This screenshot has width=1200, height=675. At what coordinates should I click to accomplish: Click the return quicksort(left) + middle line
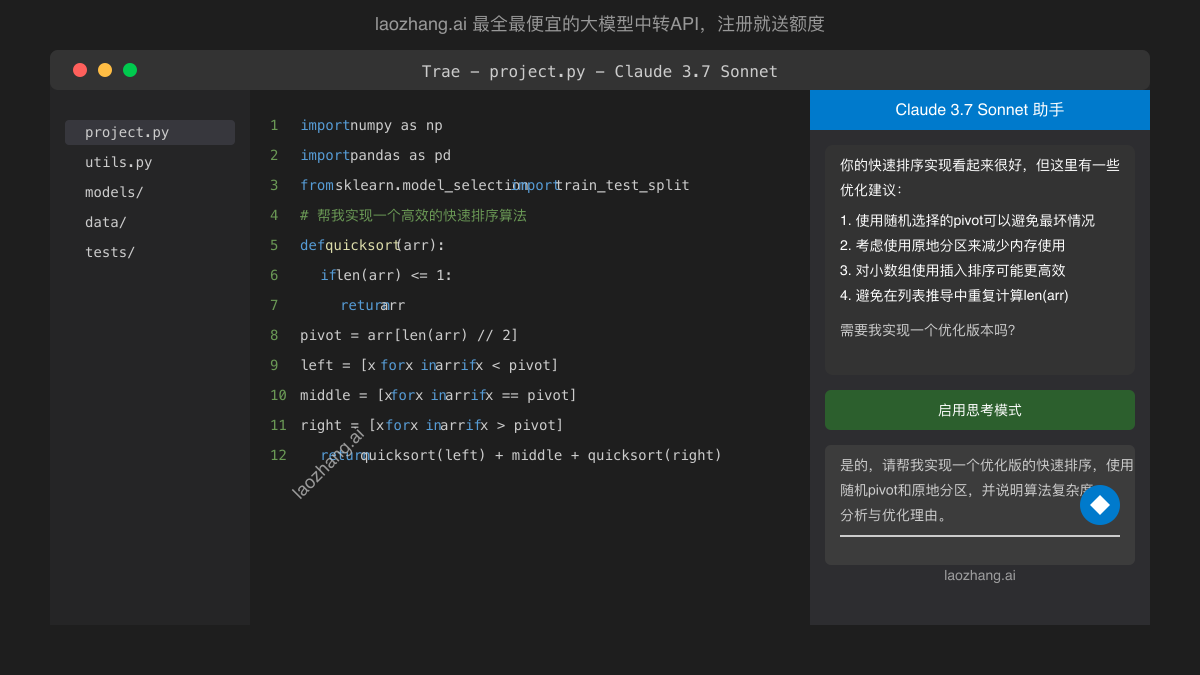coord(521,455)
